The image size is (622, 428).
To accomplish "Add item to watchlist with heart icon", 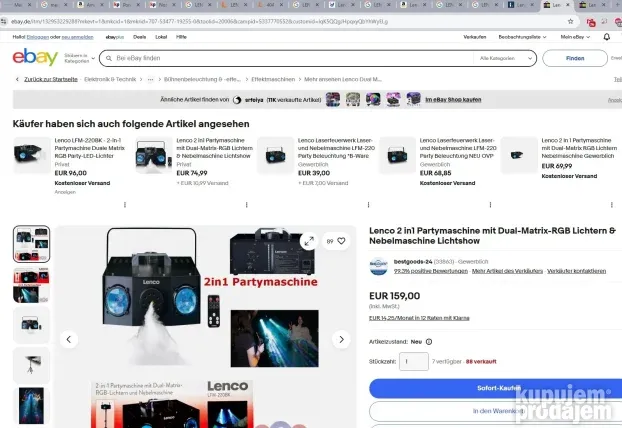I will pyautogui.click(x=341, y=241).
